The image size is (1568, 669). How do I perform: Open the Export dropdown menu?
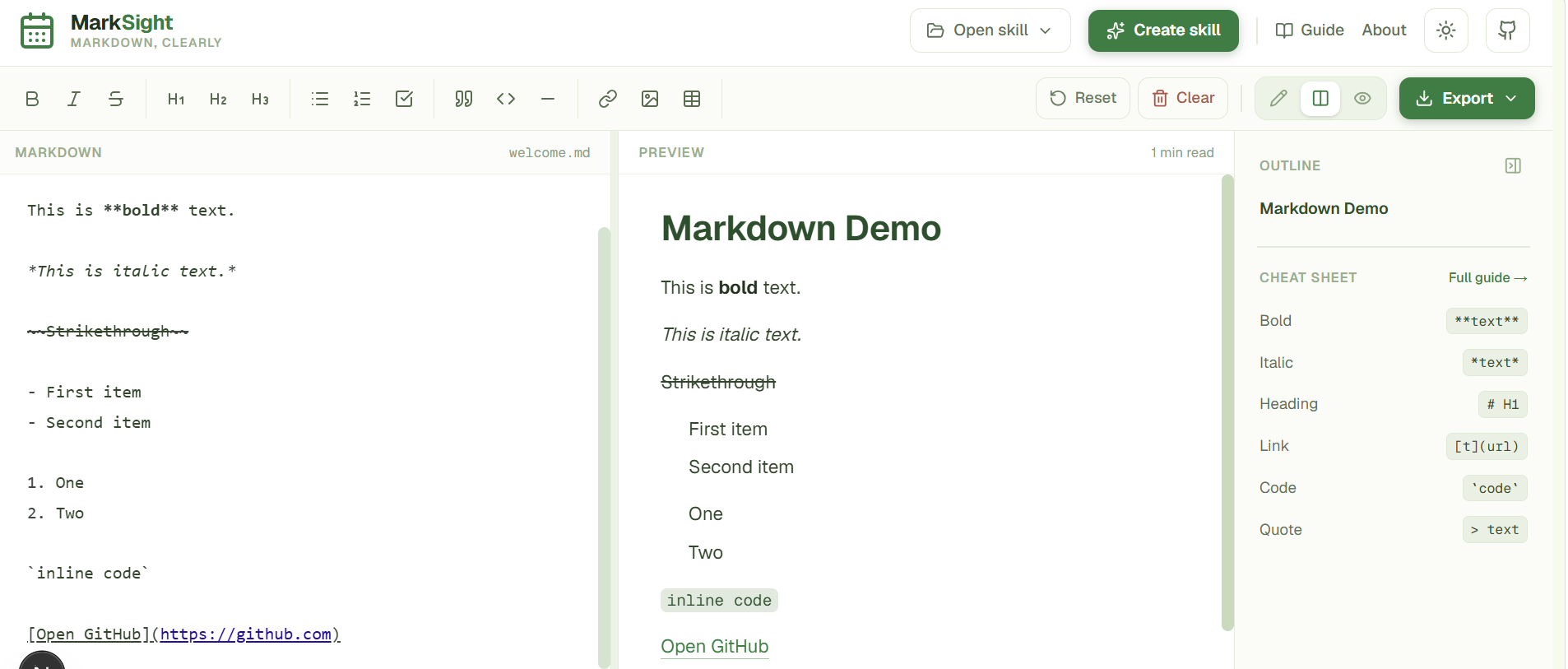tap(1467, 99)
